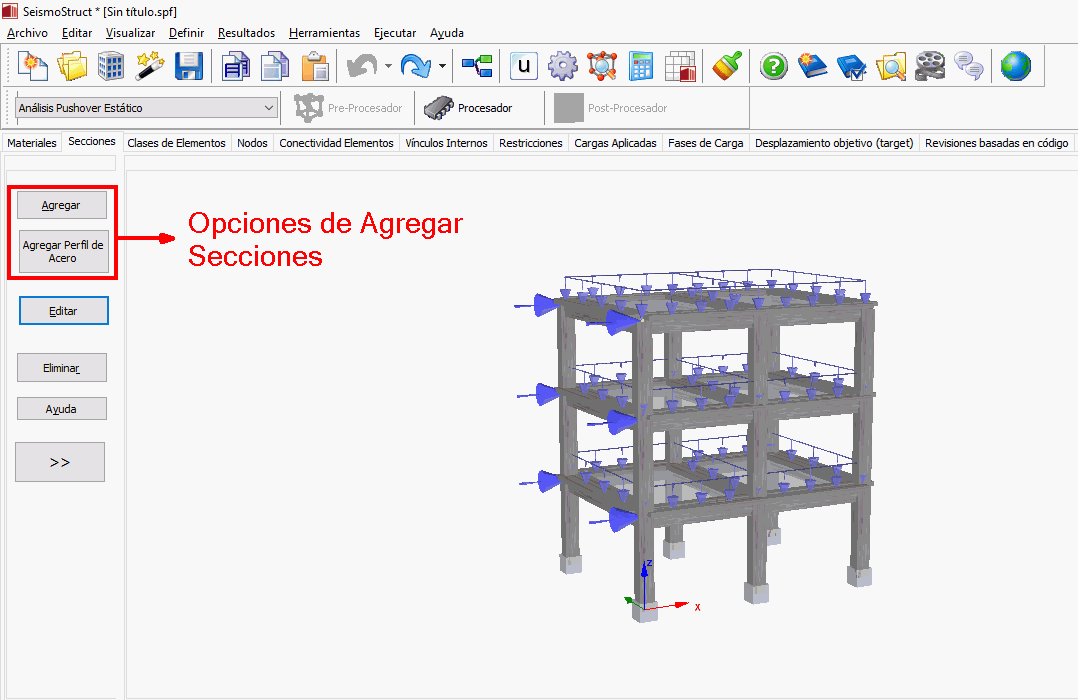
Task: Click the blue book with checkmark icon
Action: pos(851,67)
